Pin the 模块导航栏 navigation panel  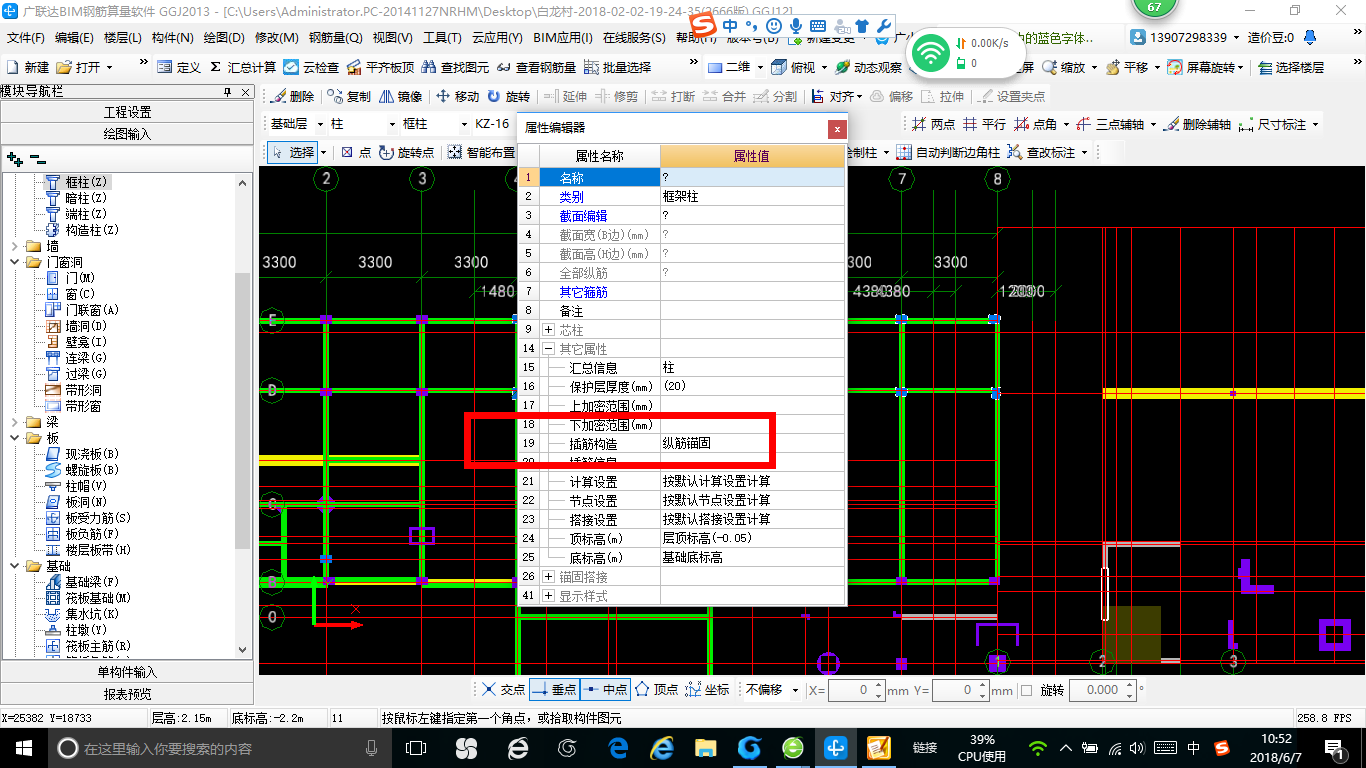(x=228, y=91)
